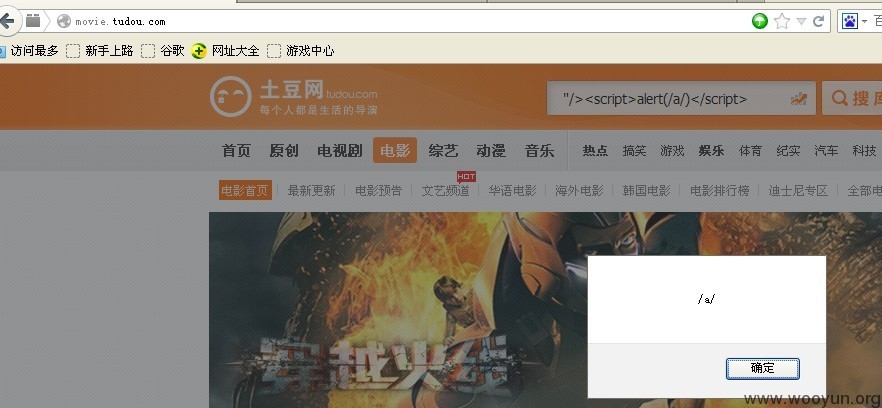Open the 原创 channel
This screenshot has width=882, height=408.
coord(284,151)
